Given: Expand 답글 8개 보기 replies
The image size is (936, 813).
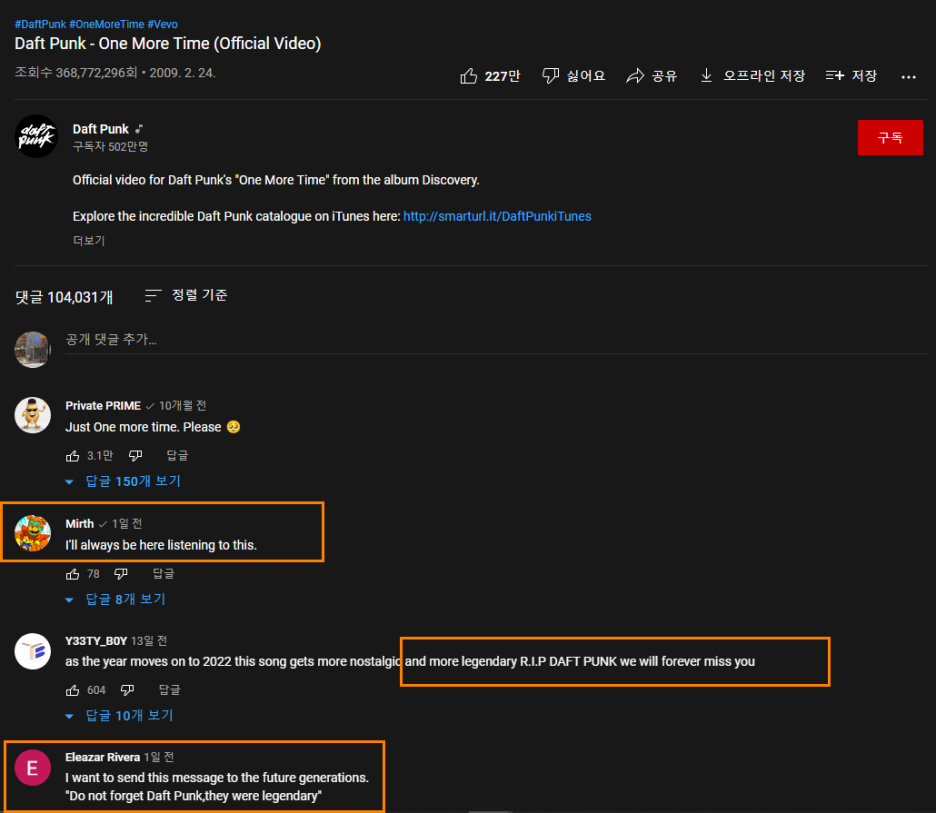Looking at the screenshot, I should tap(115, 599).
